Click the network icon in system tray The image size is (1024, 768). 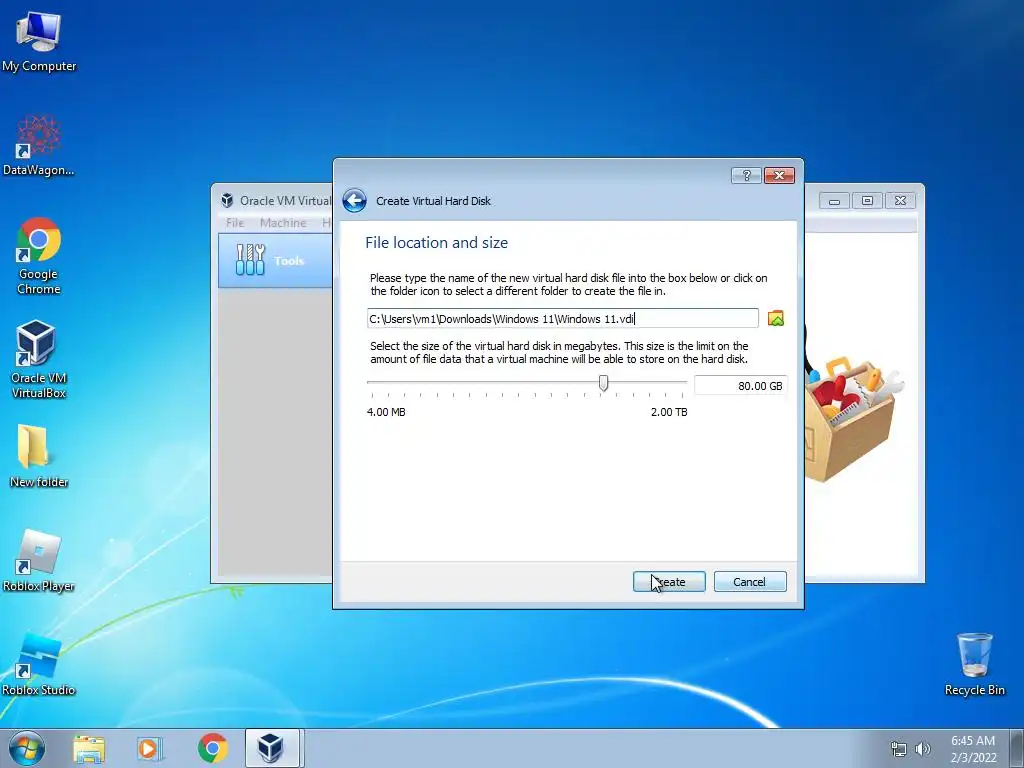pyautogui.click(x=899, y=749)
